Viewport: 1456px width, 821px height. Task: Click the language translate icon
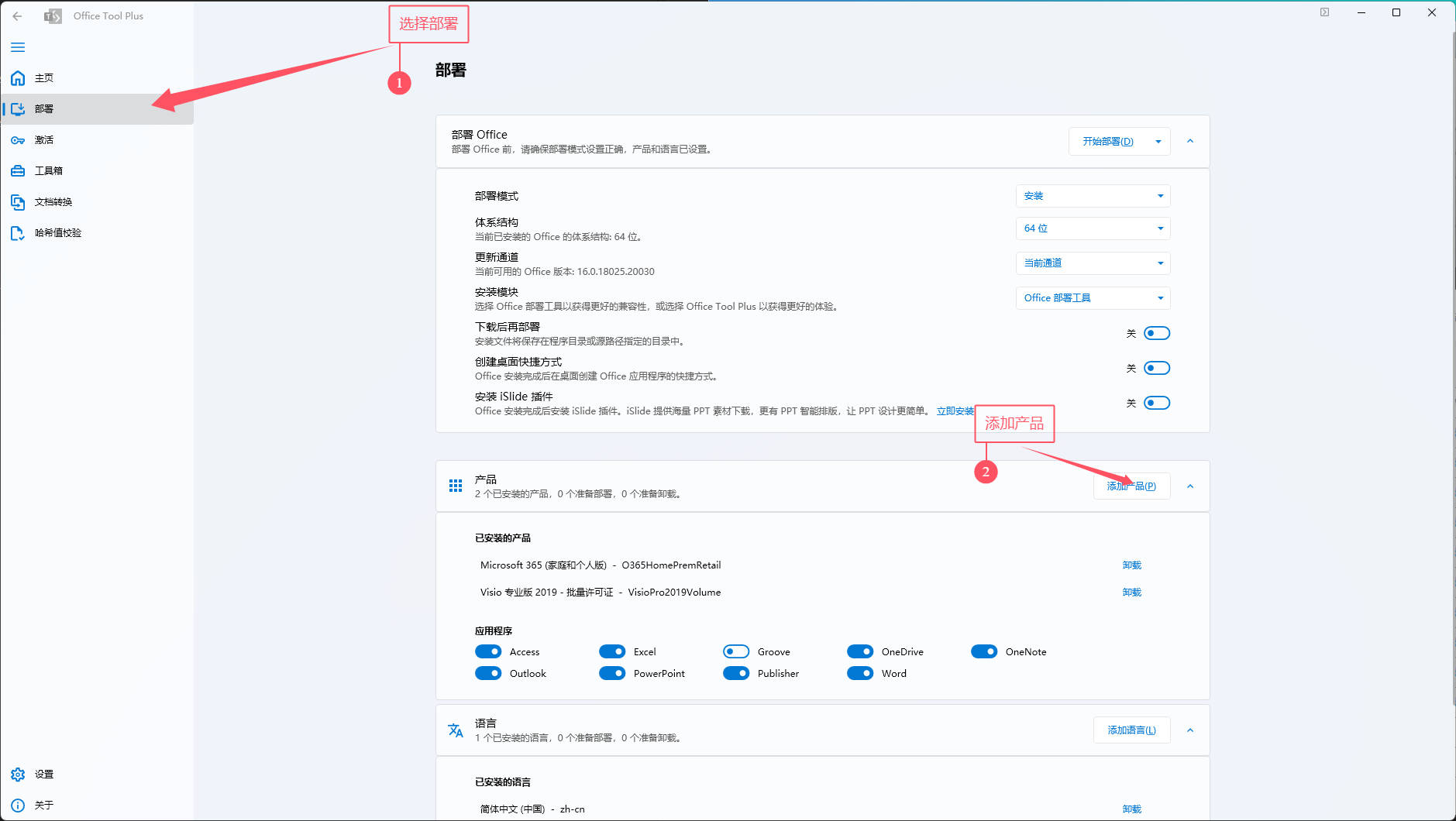click(x=456, y=730)
